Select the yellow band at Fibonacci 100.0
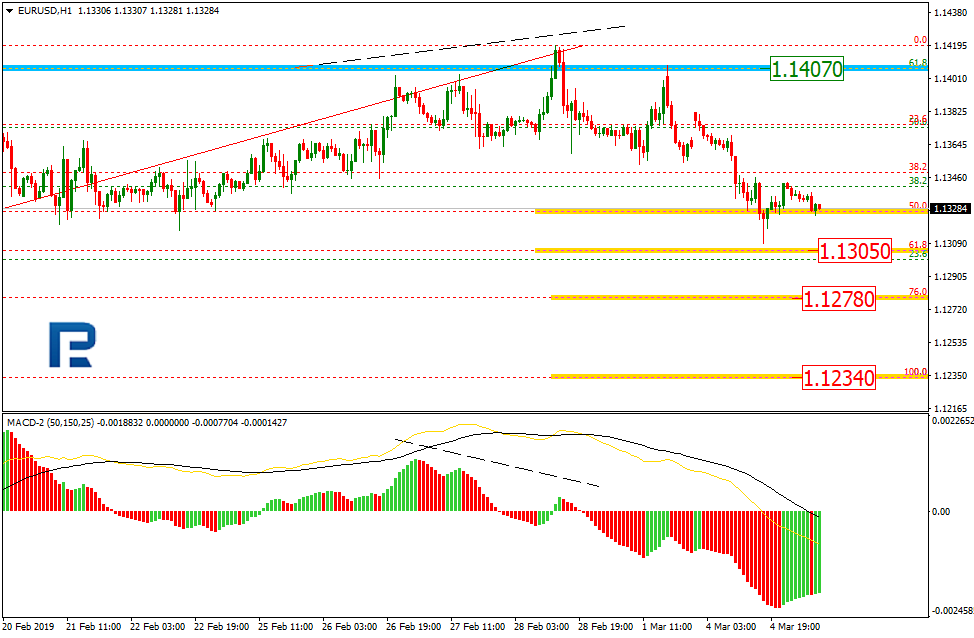 [675, 377]
